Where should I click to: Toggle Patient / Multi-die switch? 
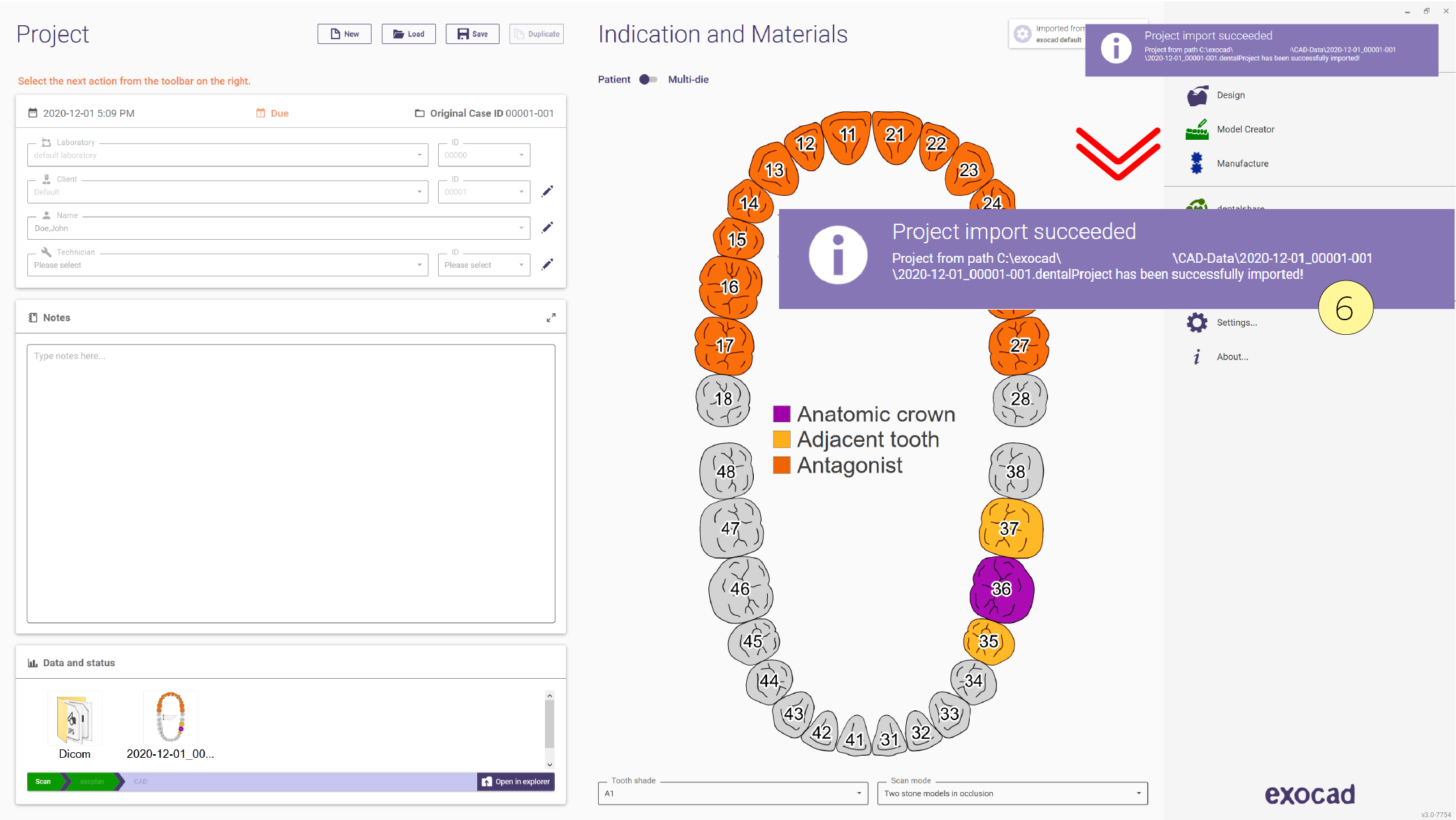coord(648,80)
